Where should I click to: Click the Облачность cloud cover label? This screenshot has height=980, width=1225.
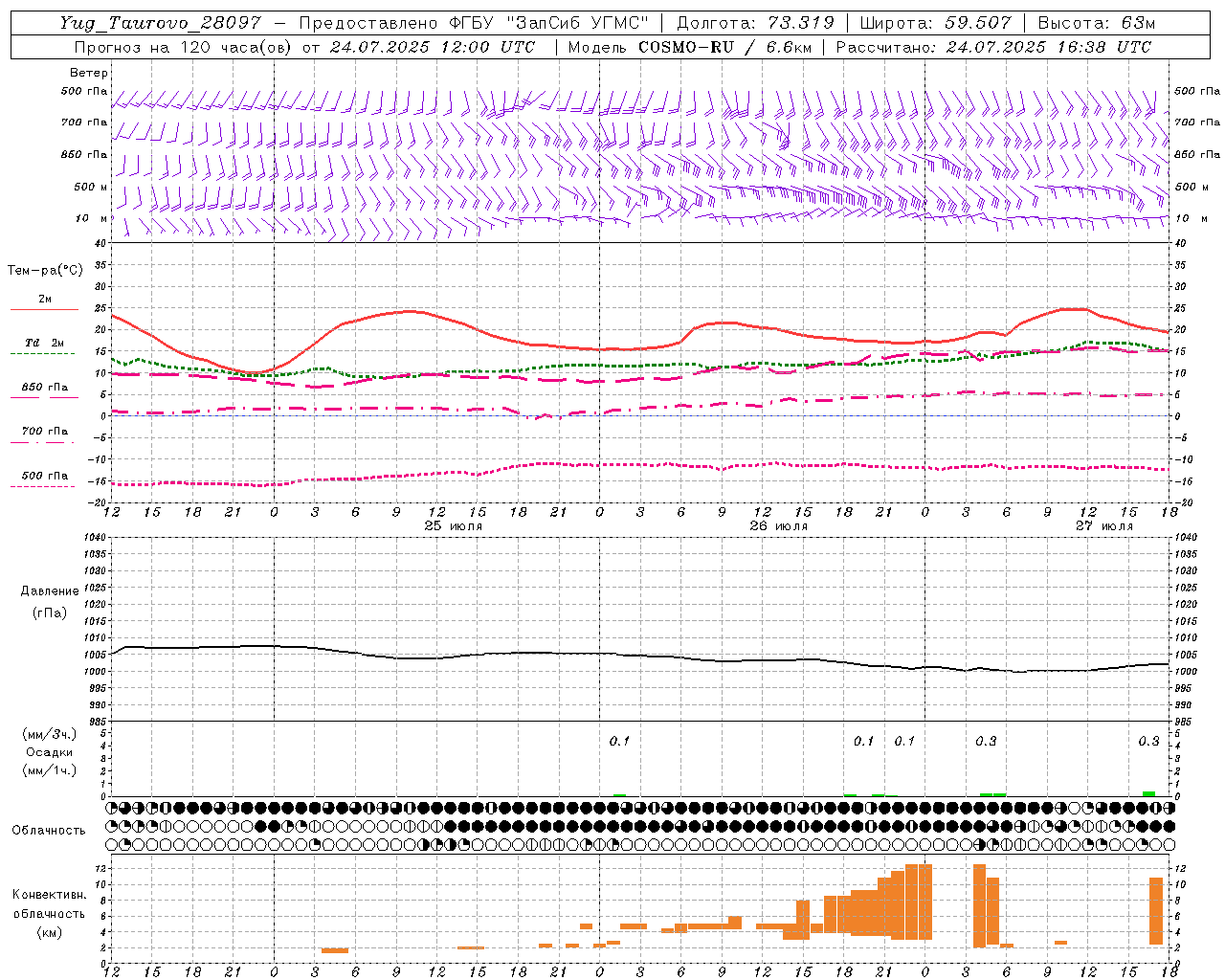[x=49, y=831]
